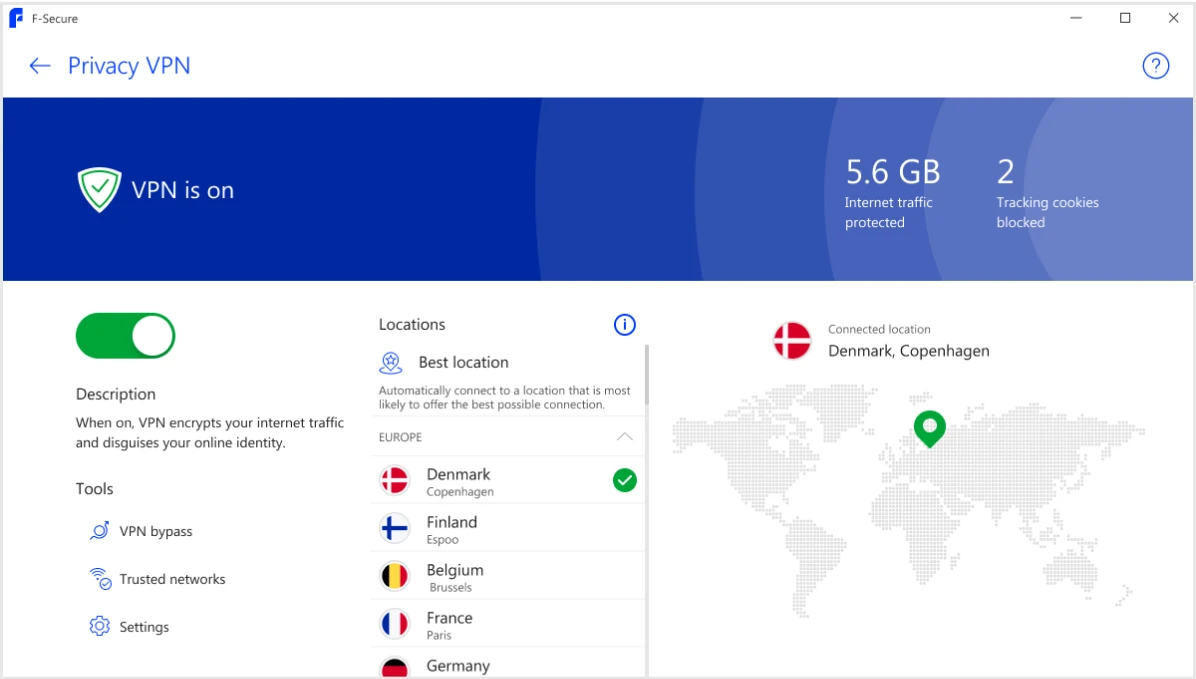This screenshot has height=679, width=1196.
Task: Click the green checkmark next to Denmark
Action: (624, 481)
